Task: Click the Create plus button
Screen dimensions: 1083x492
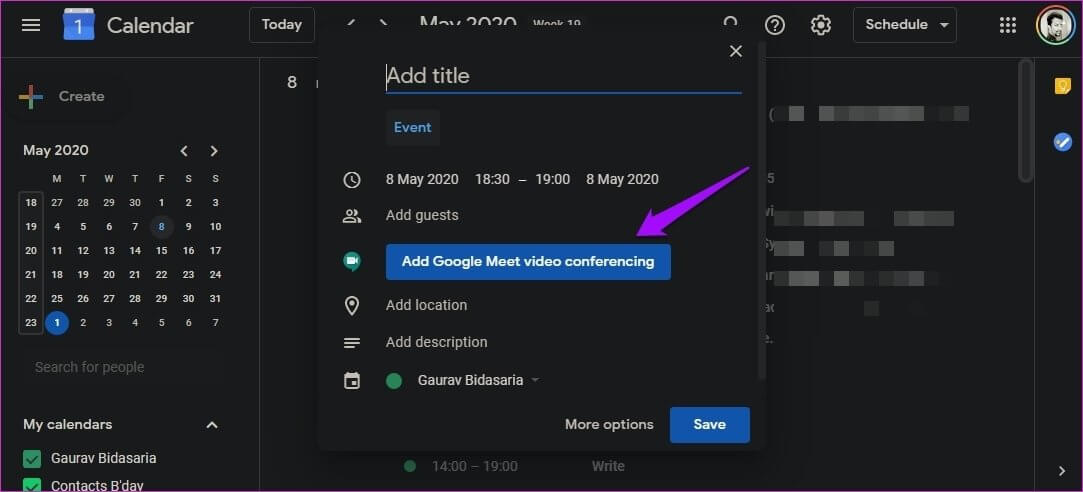Action: (x=62, y=97)
